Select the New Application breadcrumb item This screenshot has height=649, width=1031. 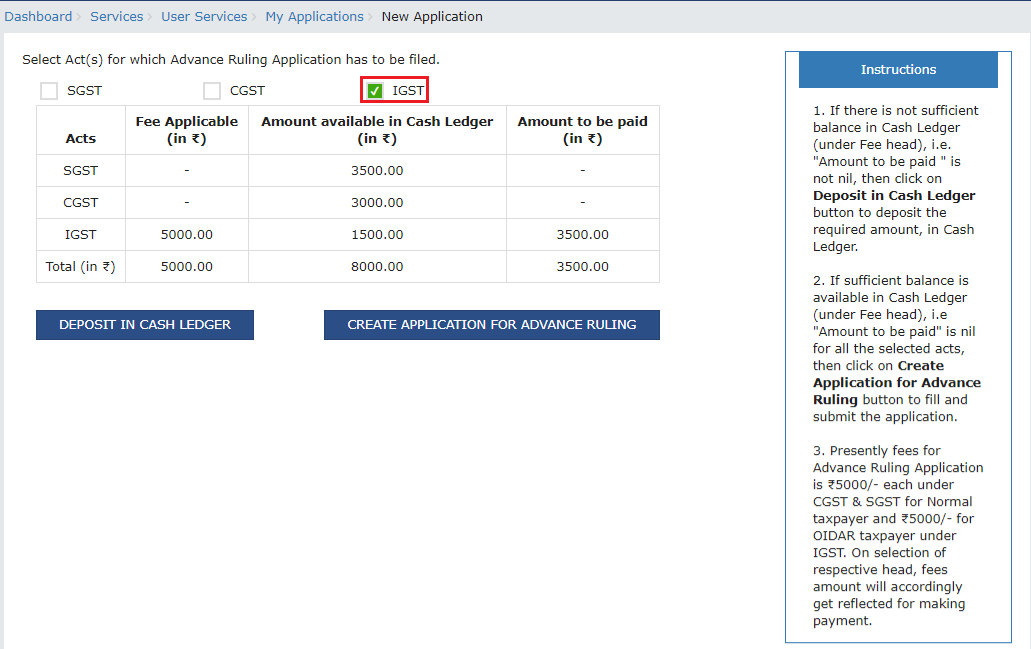tap(432, 16)
